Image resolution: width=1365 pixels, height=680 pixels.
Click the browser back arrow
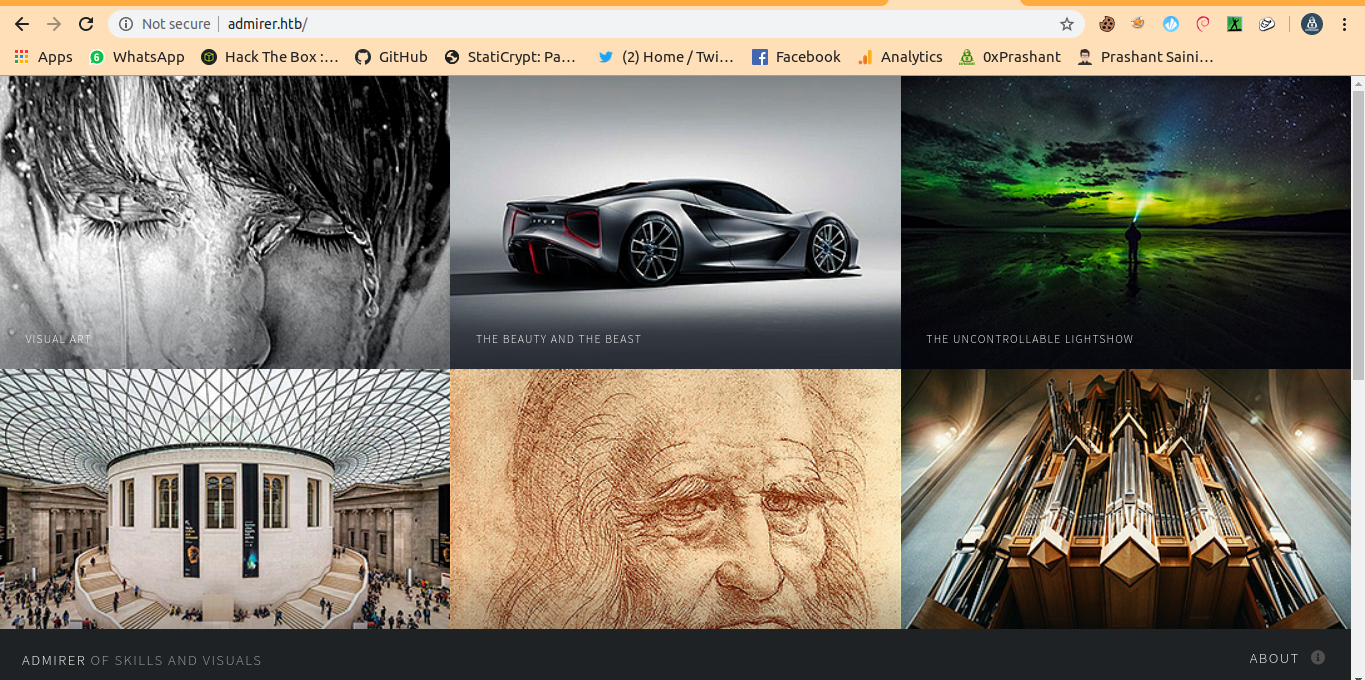22,24
